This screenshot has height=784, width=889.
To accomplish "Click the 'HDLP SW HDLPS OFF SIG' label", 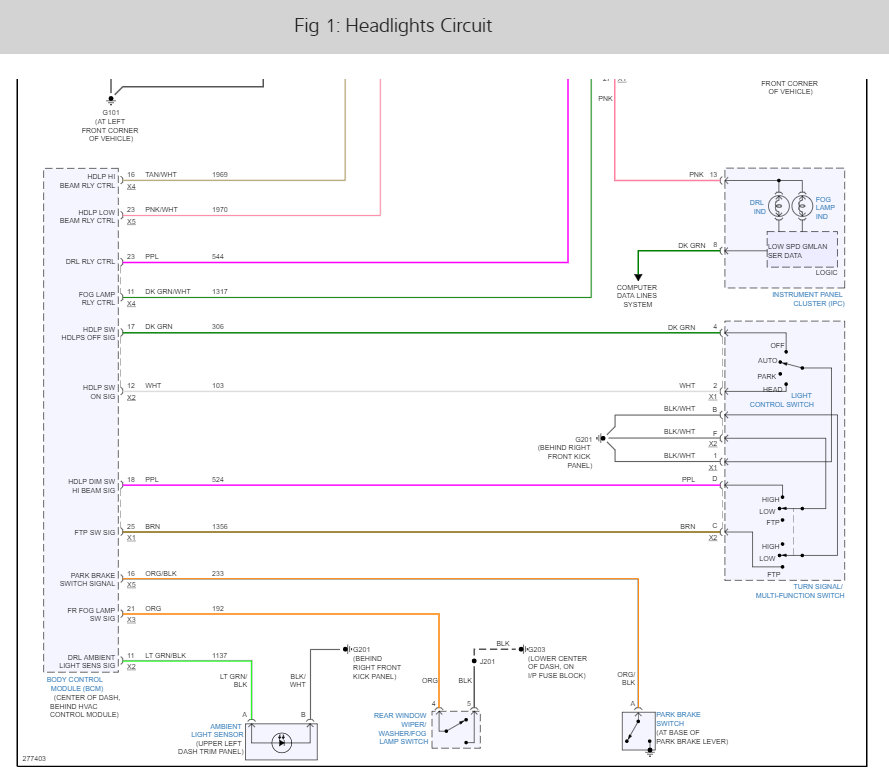I will pyautogui.click(x=88, y=333).
